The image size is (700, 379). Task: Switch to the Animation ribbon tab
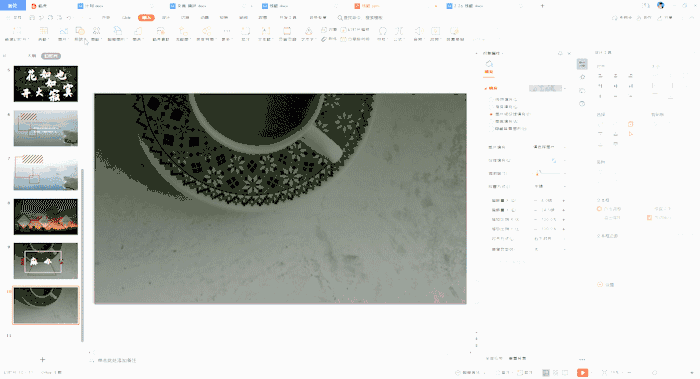(x=204, y=18)
